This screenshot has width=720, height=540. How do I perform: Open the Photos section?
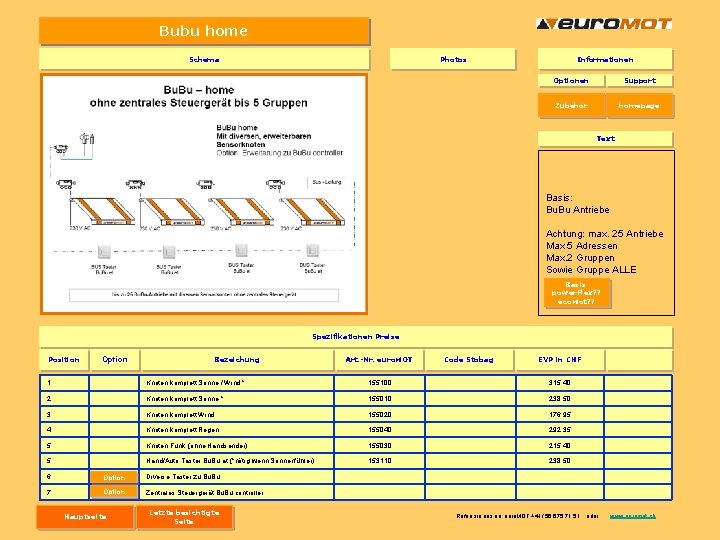(453, 59)
